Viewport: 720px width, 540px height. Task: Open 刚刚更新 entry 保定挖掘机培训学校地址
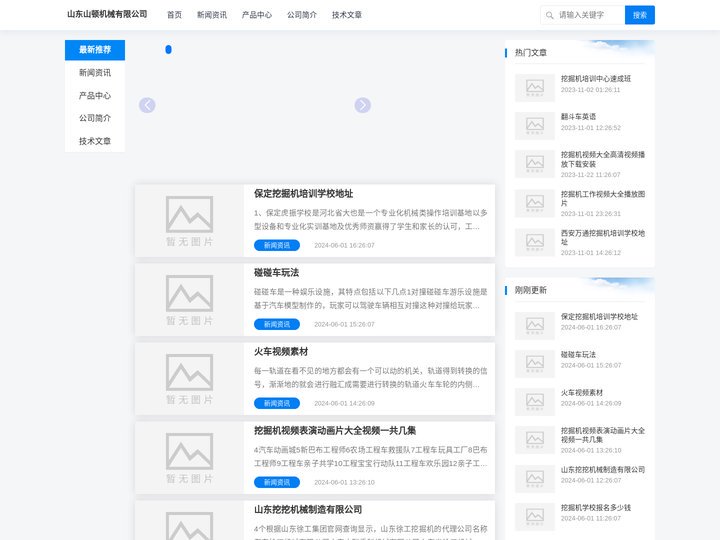[599, 316]
